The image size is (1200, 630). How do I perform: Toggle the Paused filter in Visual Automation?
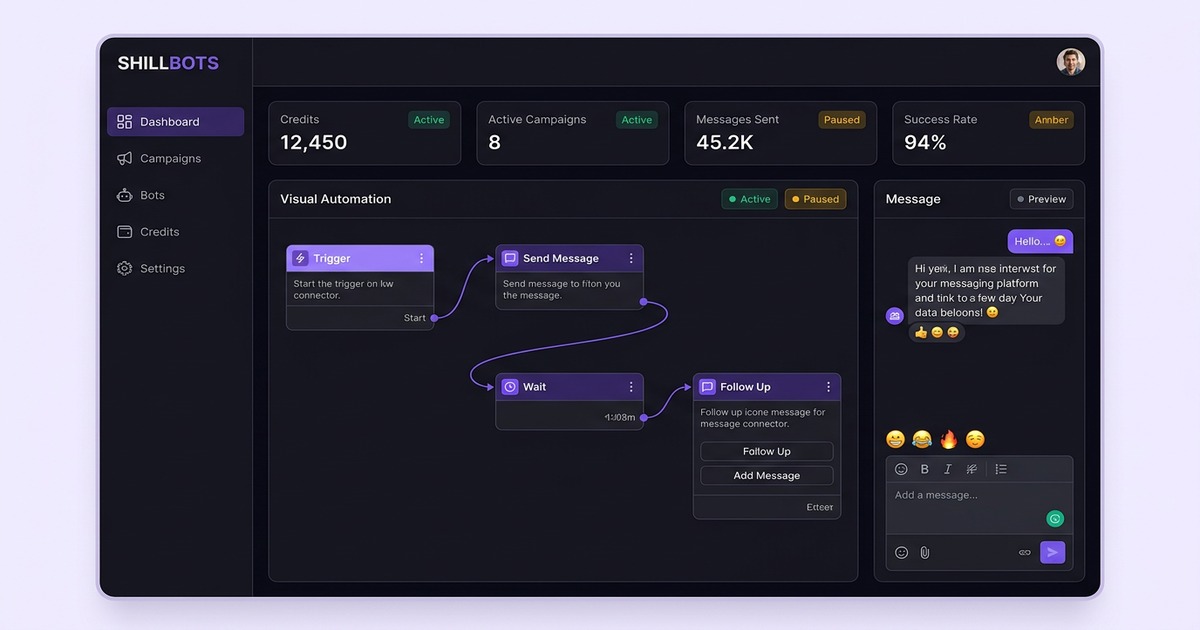[815, 199]
